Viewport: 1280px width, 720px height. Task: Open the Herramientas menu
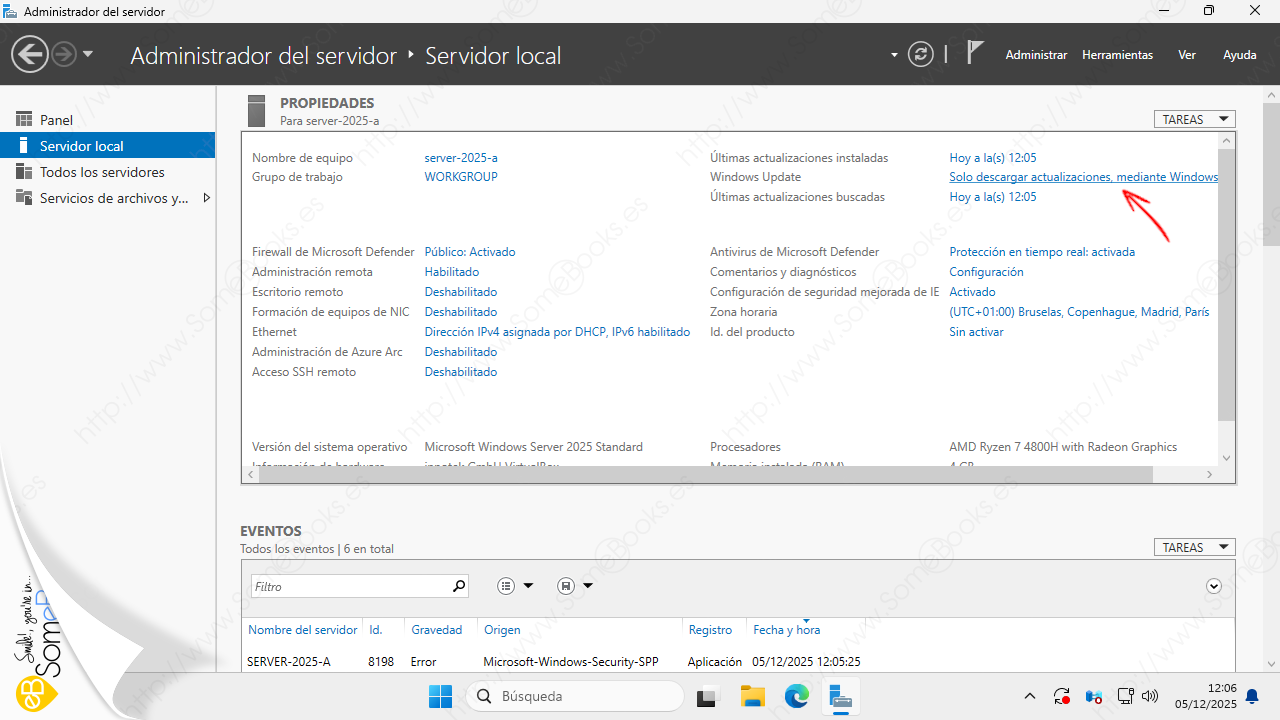[x=1117, y=55]
